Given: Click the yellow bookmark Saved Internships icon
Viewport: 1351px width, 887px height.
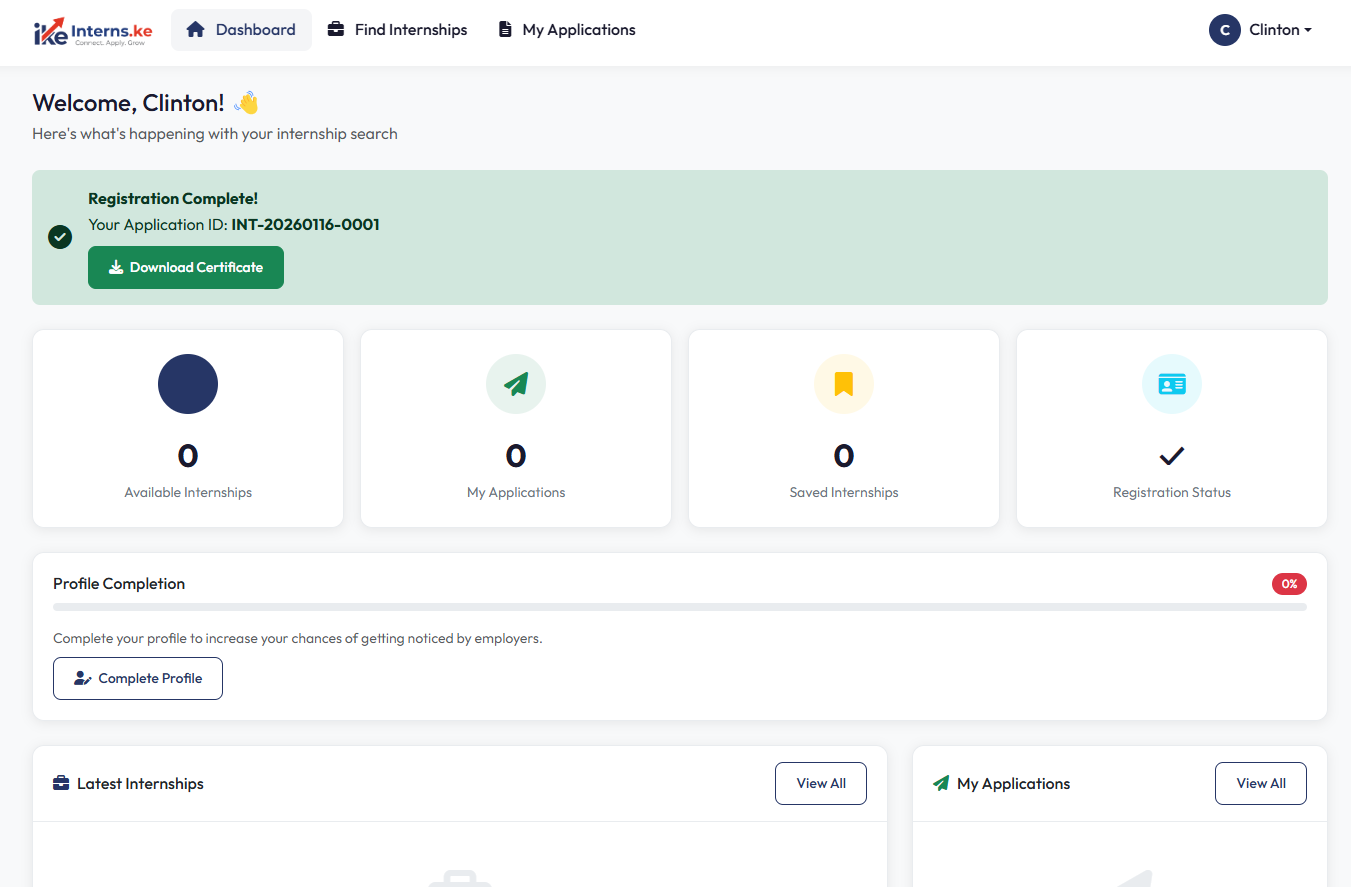Looking at the screenshot, I should pyautogui.click(x=843, y=384).
